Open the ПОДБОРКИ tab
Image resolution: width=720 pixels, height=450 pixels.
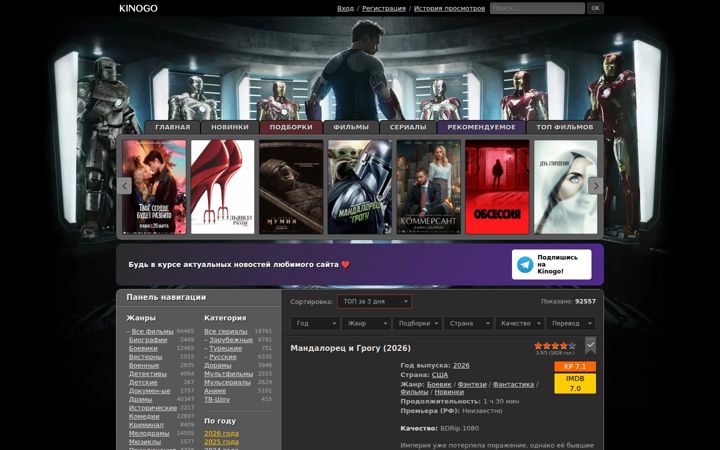click(291, 127)
